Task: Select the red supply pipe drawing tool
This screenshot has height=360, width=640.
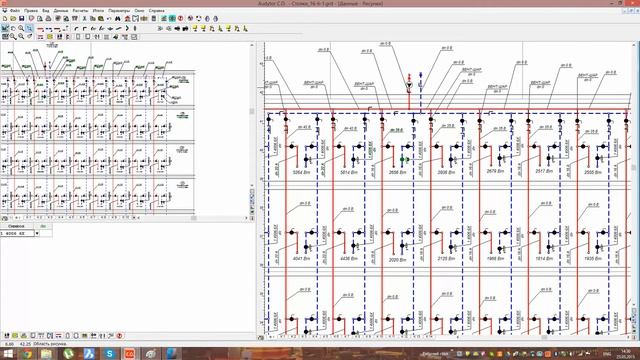Action: (x=40, y=29)
